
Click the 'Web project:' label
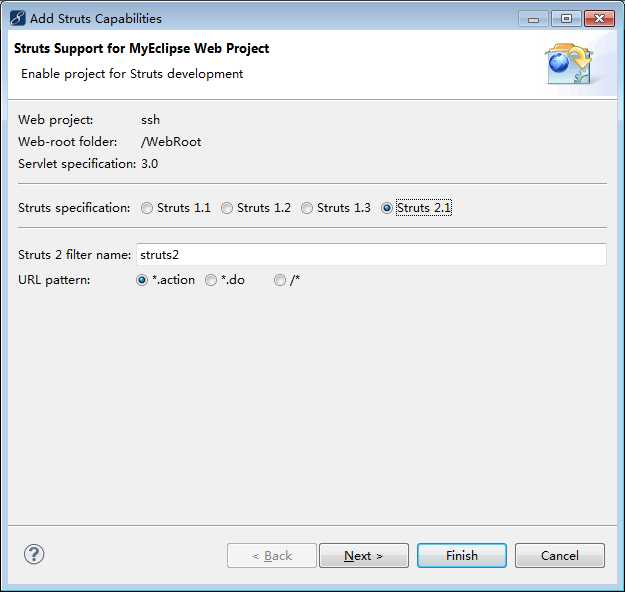click(55, 120)
